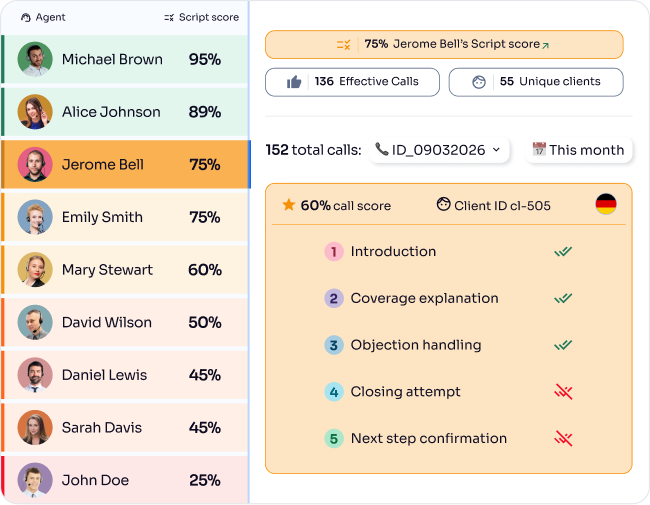Toggle the Introduction double-check mark

click(563, 251)
